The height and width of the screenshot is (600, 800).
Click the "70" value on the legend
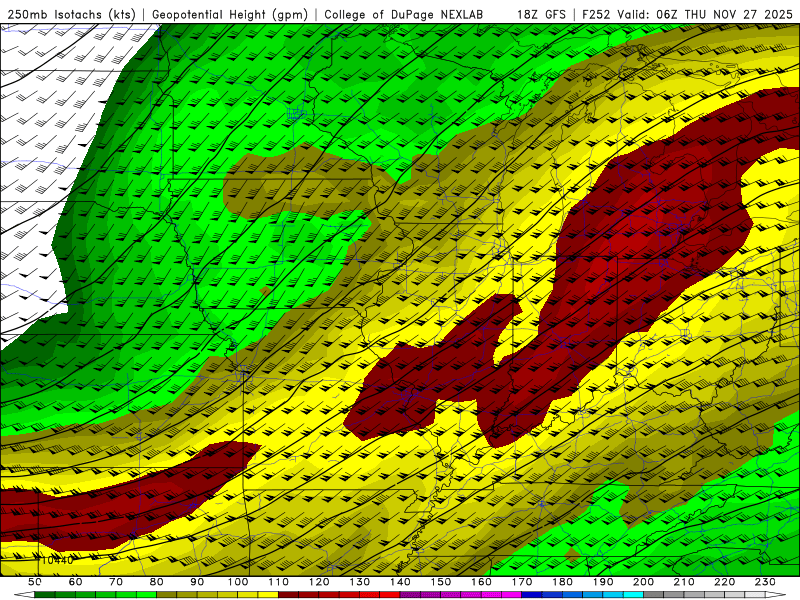116,582
